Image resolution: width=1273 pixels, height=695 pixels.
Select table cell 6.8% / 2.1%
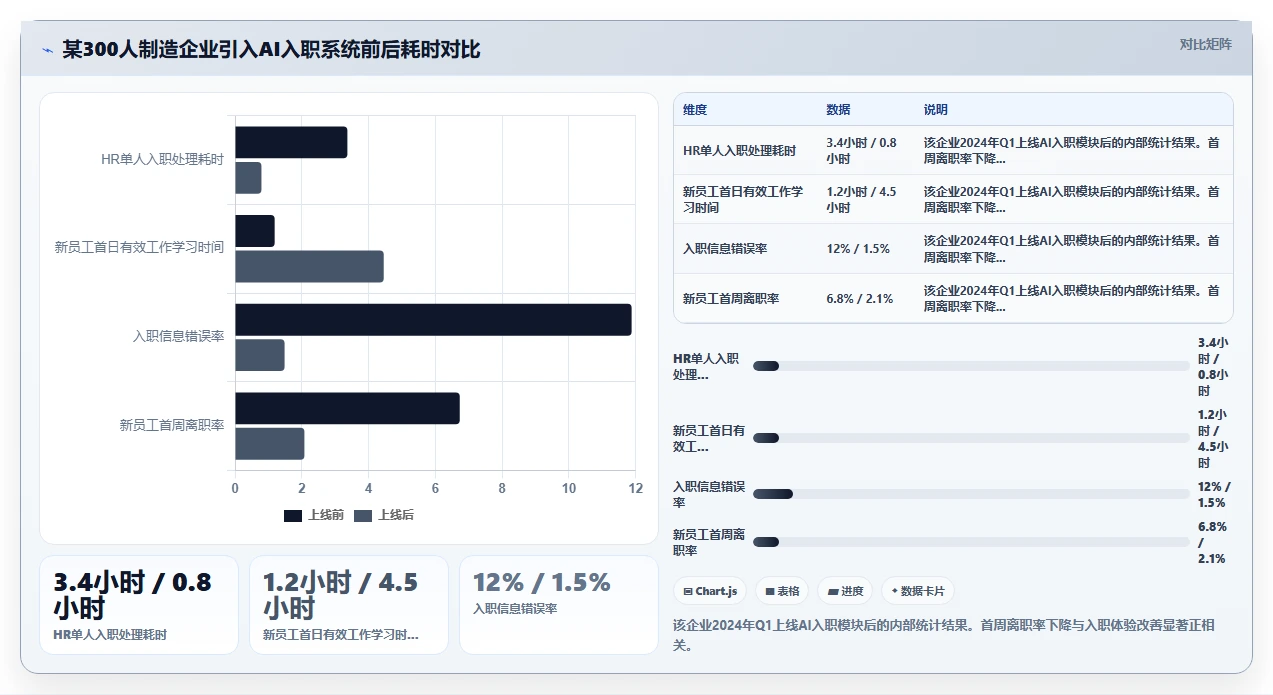click(866, 298)
